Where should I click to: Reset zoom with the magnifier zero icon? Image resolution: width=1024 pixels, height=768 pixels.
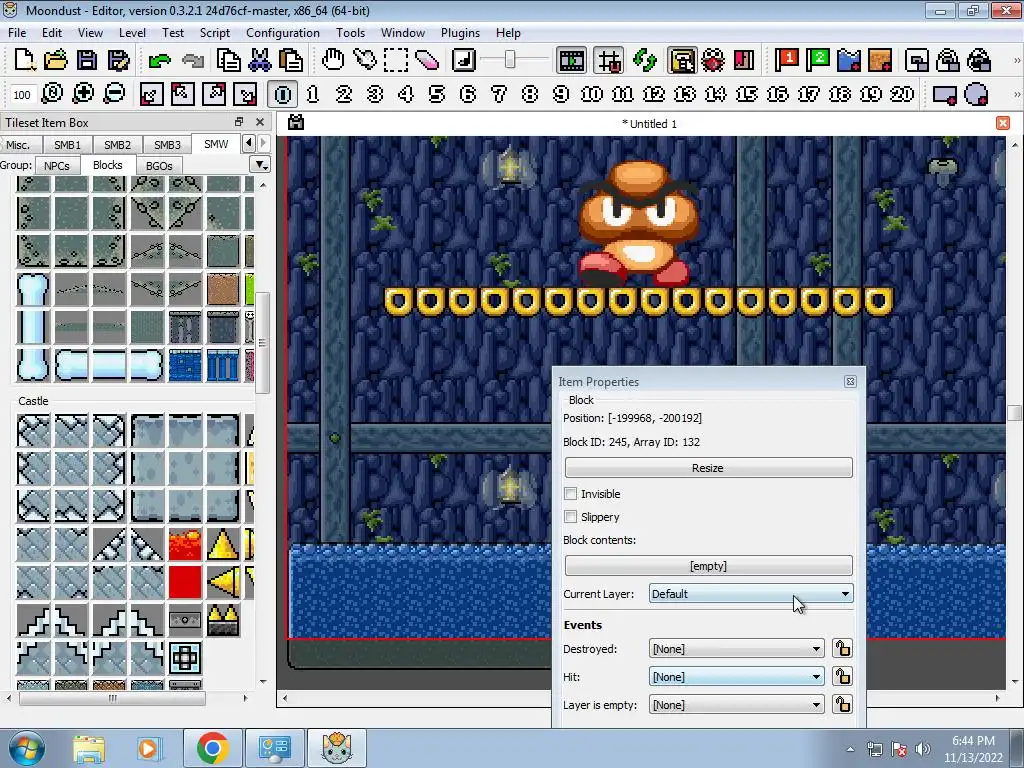(x=52, y=94)
